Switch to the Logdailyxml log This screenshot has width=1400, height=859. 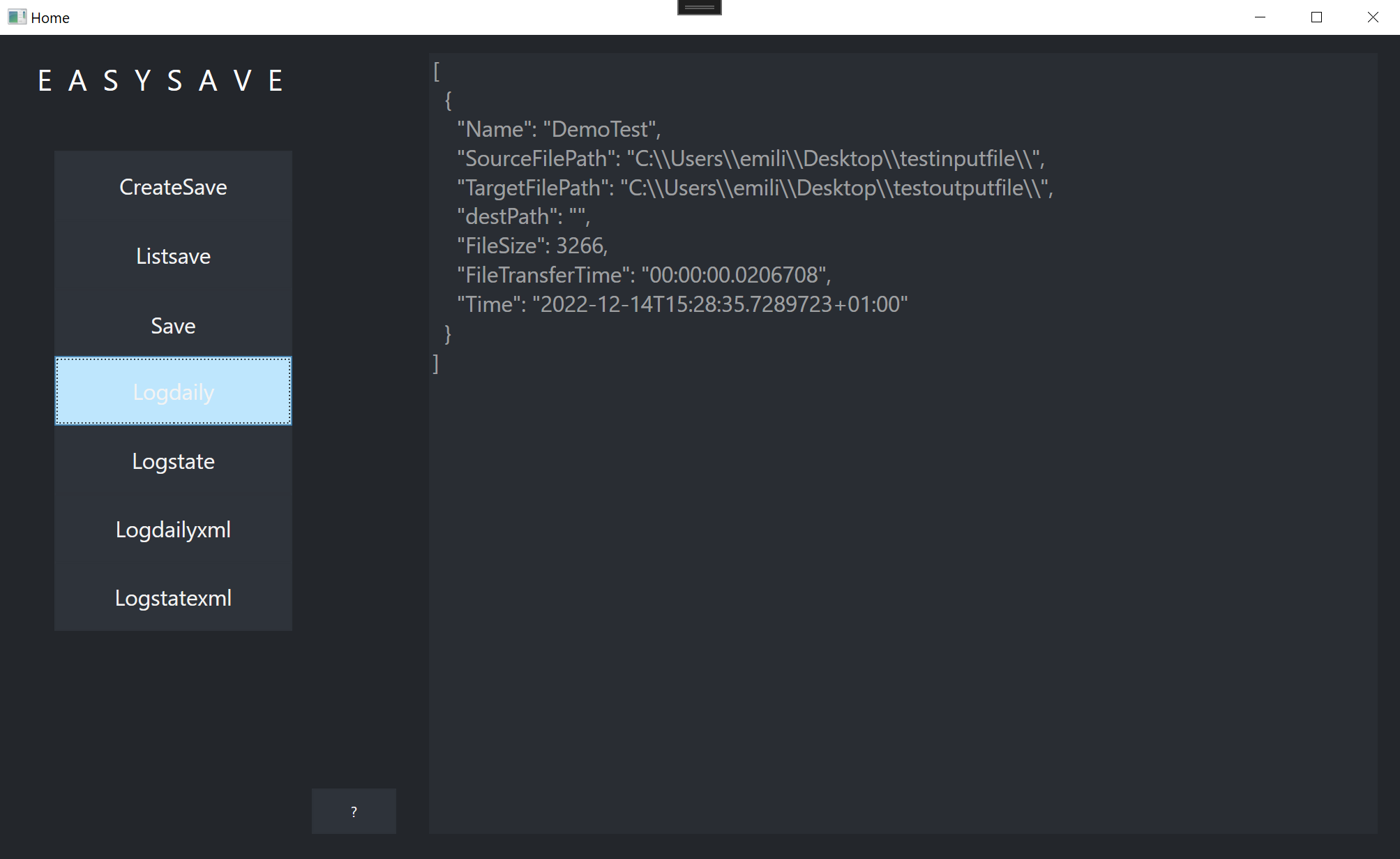[172, 529]
